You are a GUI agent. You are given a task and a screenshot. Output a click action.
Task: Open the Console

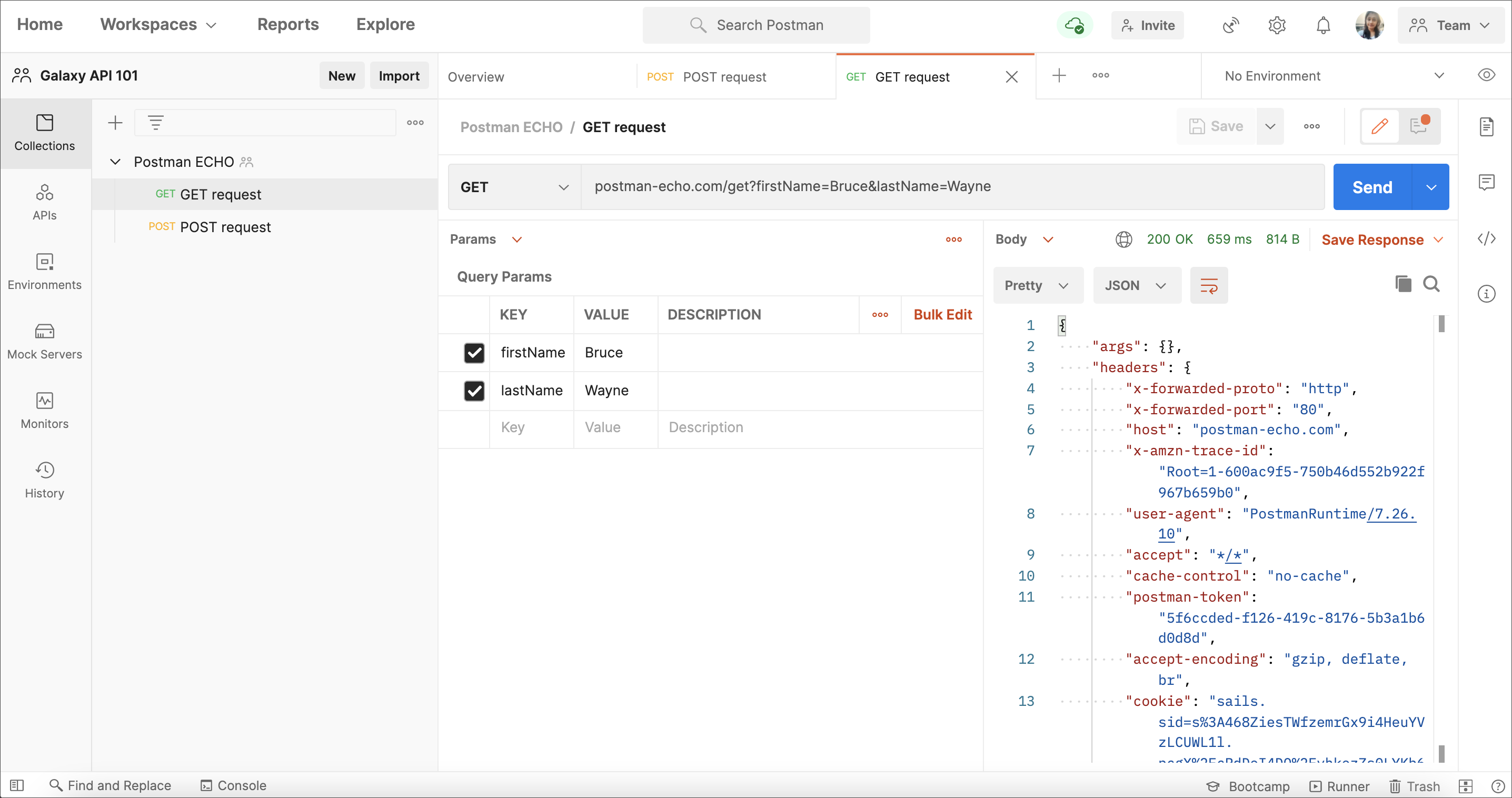coord(233,785)
